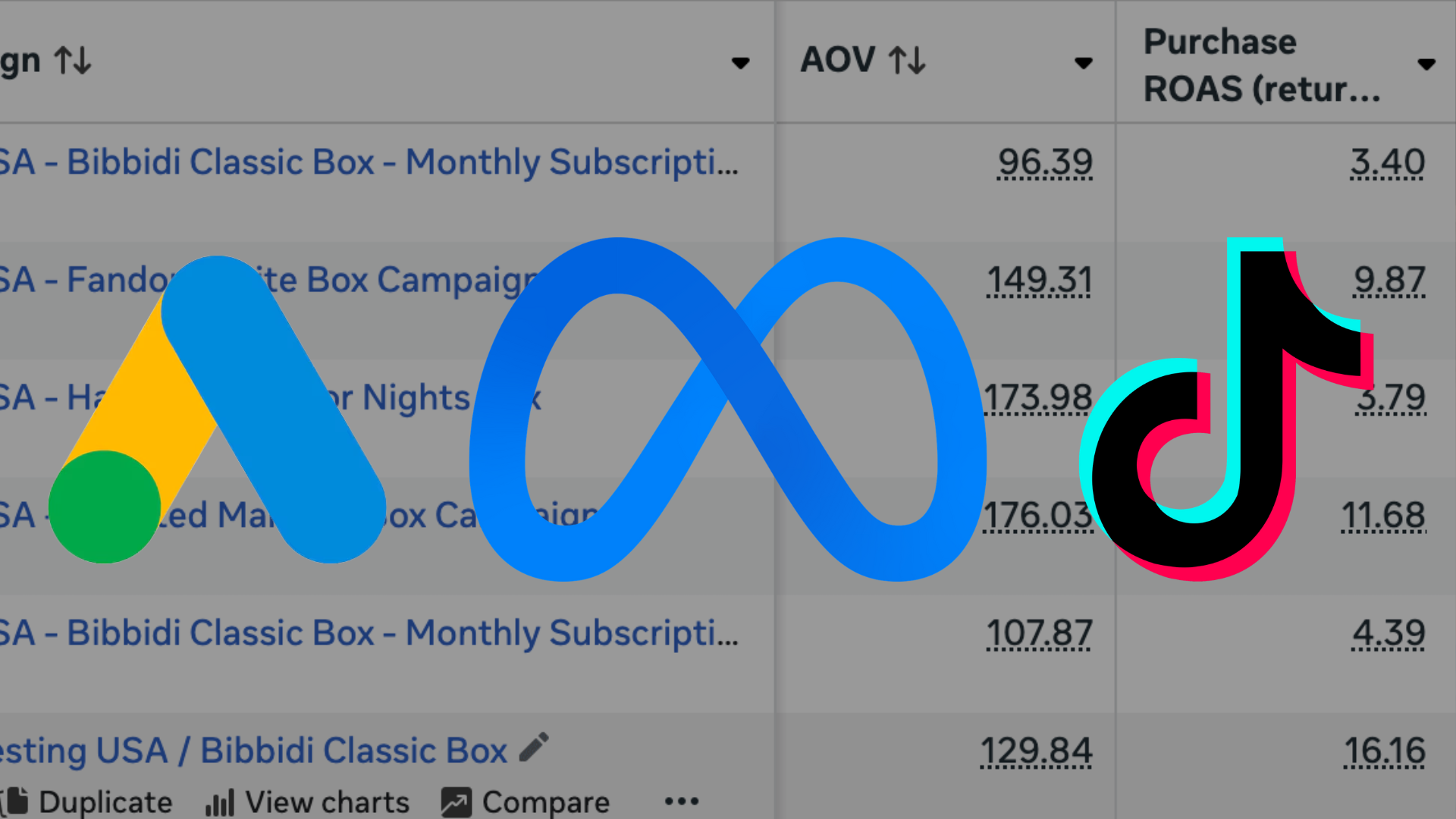The width and height of the screenshot is (1456, 819).
Task: Open the Purchase ROAS column dropdown arrow
Action: 1426,64
